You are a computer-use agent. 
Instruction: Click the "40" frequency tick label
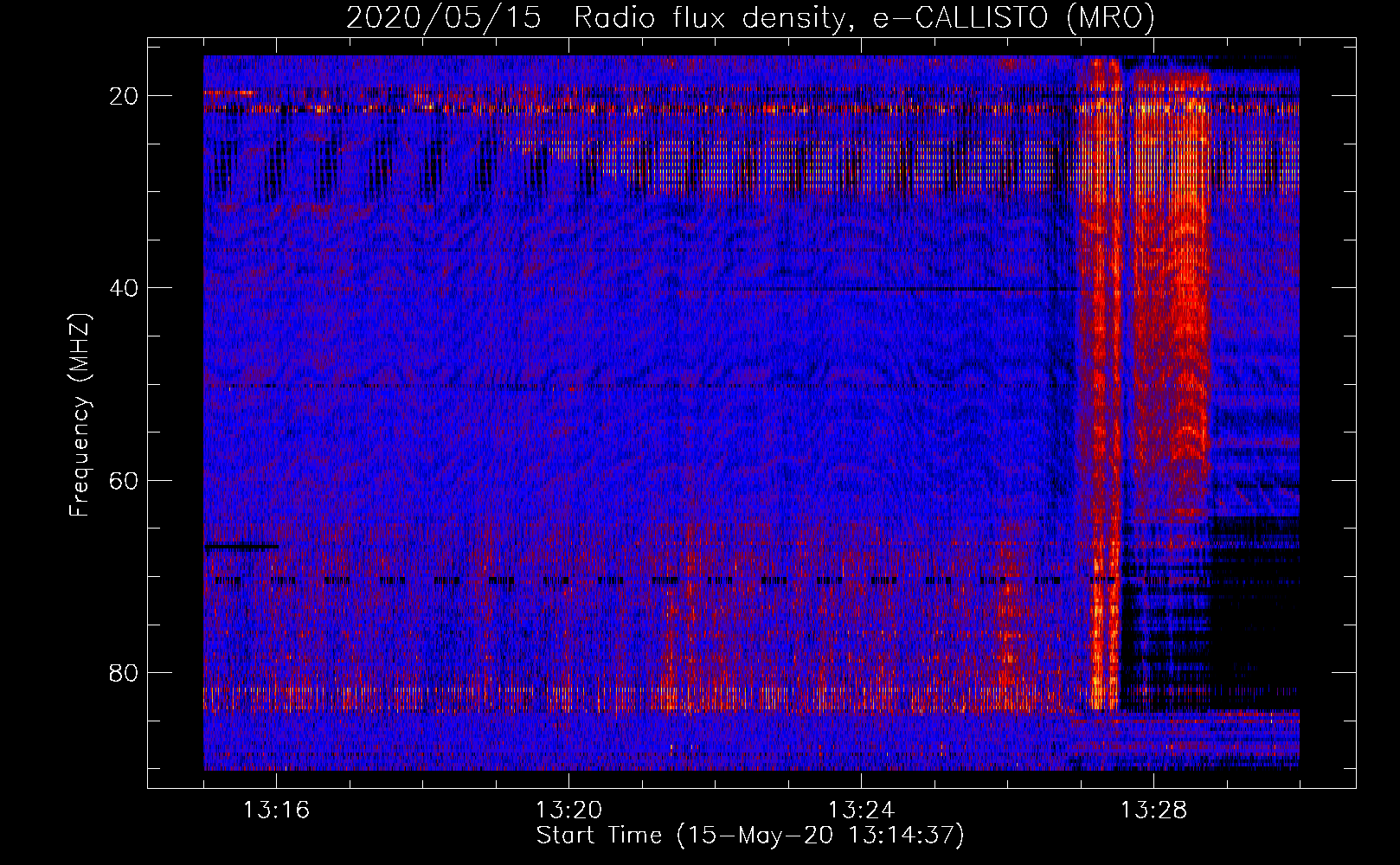(x=125, y=288)
